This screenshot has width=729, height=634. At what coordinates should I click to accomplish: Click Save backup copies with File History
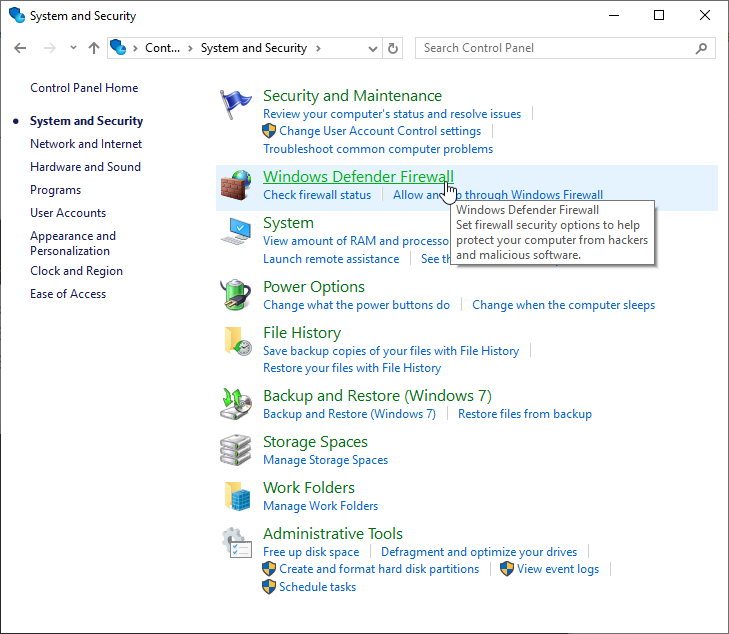point(391,351)
